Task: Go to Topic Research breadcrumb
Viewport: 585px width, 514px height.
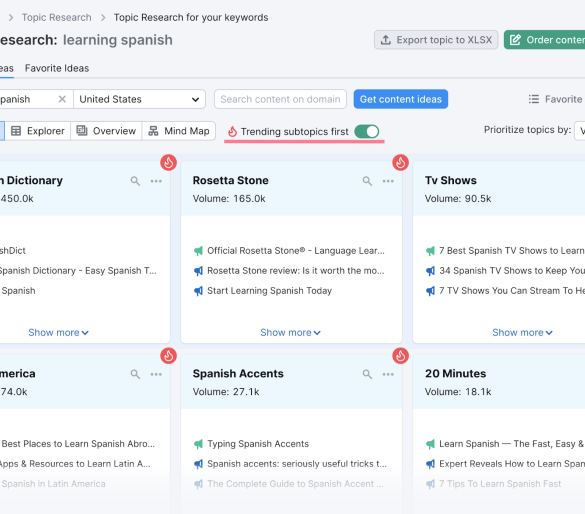Action: (x=56, y=18)
